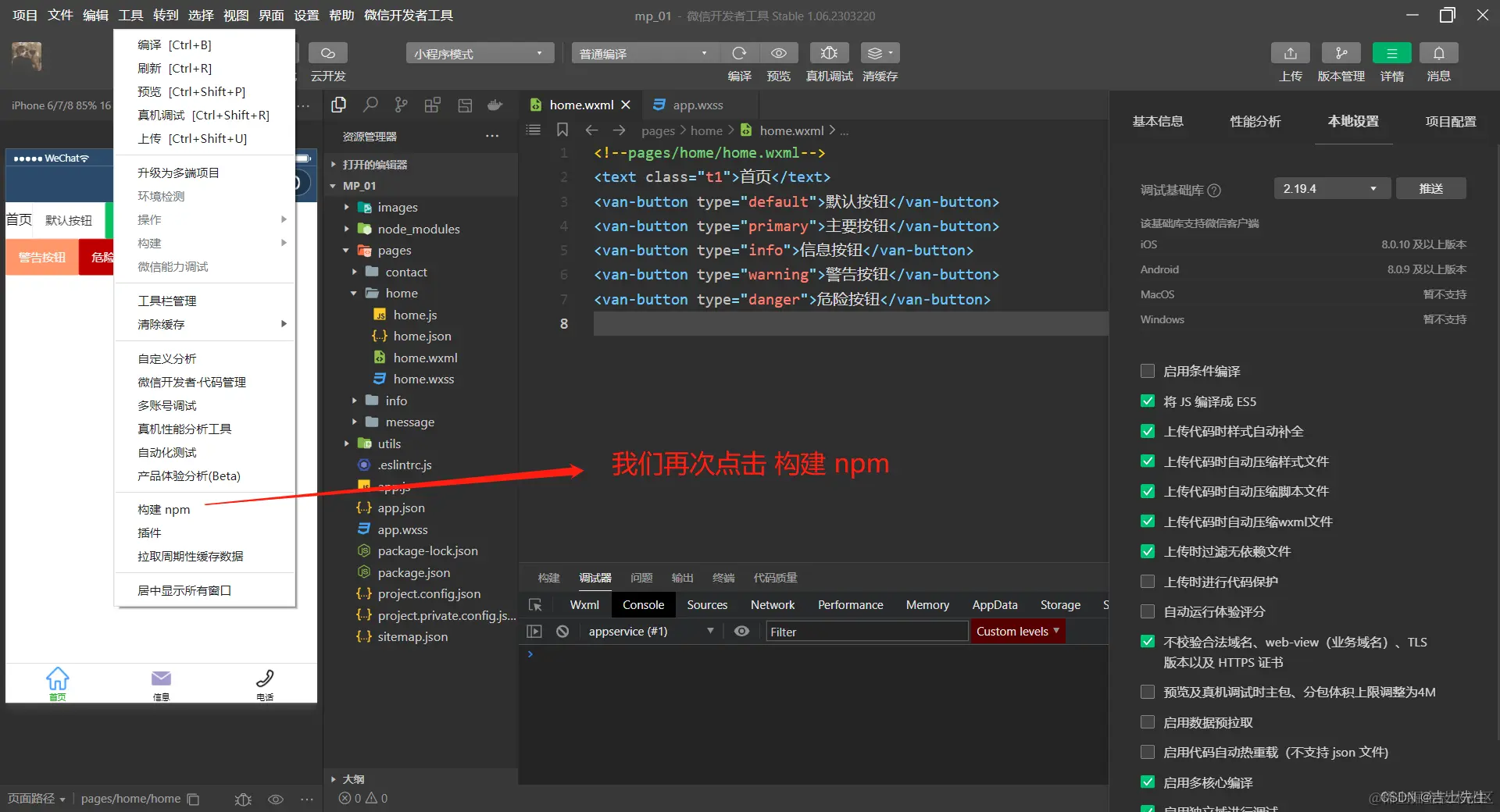Click the green details icon
This screenshot has height=812, width=1500.
coord(1392,53)
